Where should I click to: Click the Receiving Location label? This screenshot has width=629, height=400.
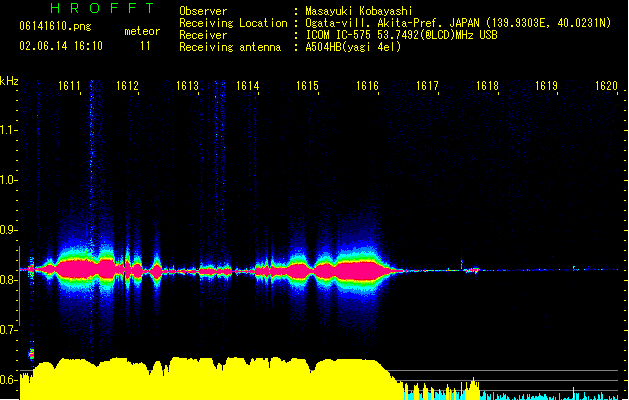[x=233, y=23]
